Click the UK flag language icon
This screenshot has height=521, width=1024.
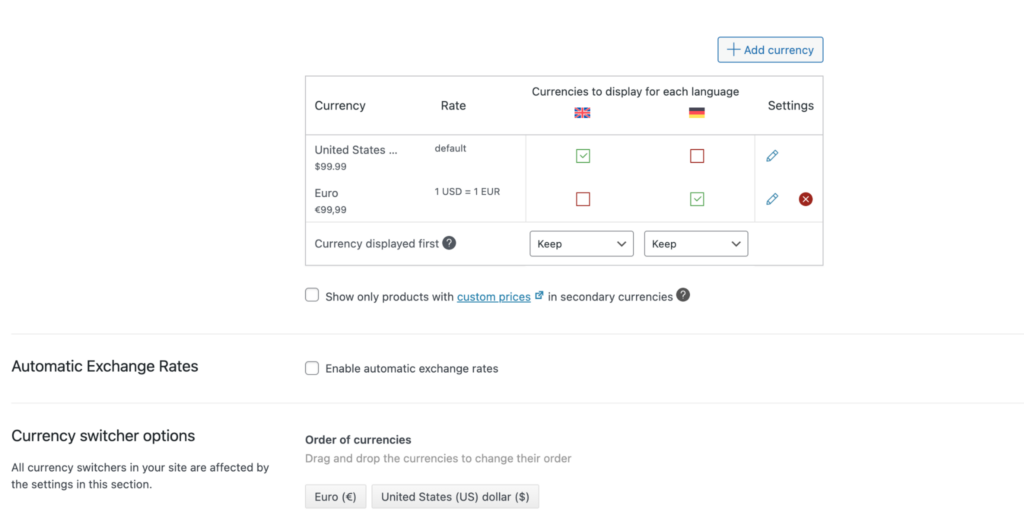tap(582, 113)
